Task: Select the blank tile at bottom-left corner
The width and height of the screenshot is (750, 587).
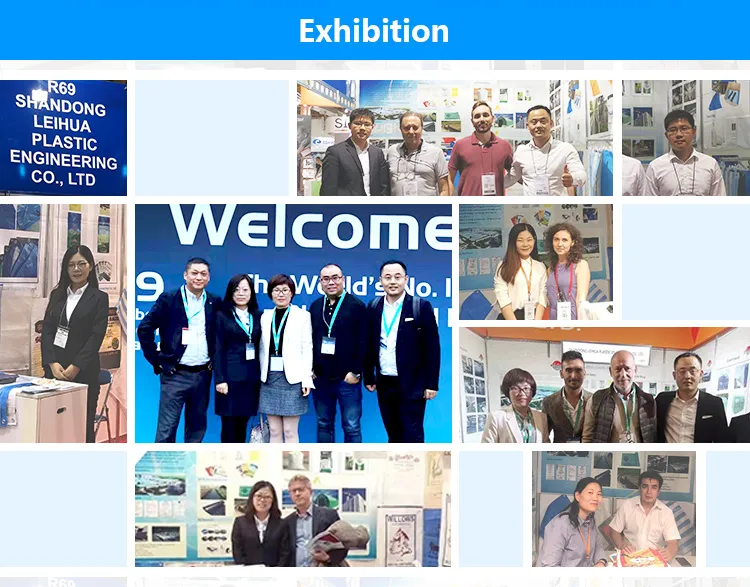Action: [x=63, y=508]
